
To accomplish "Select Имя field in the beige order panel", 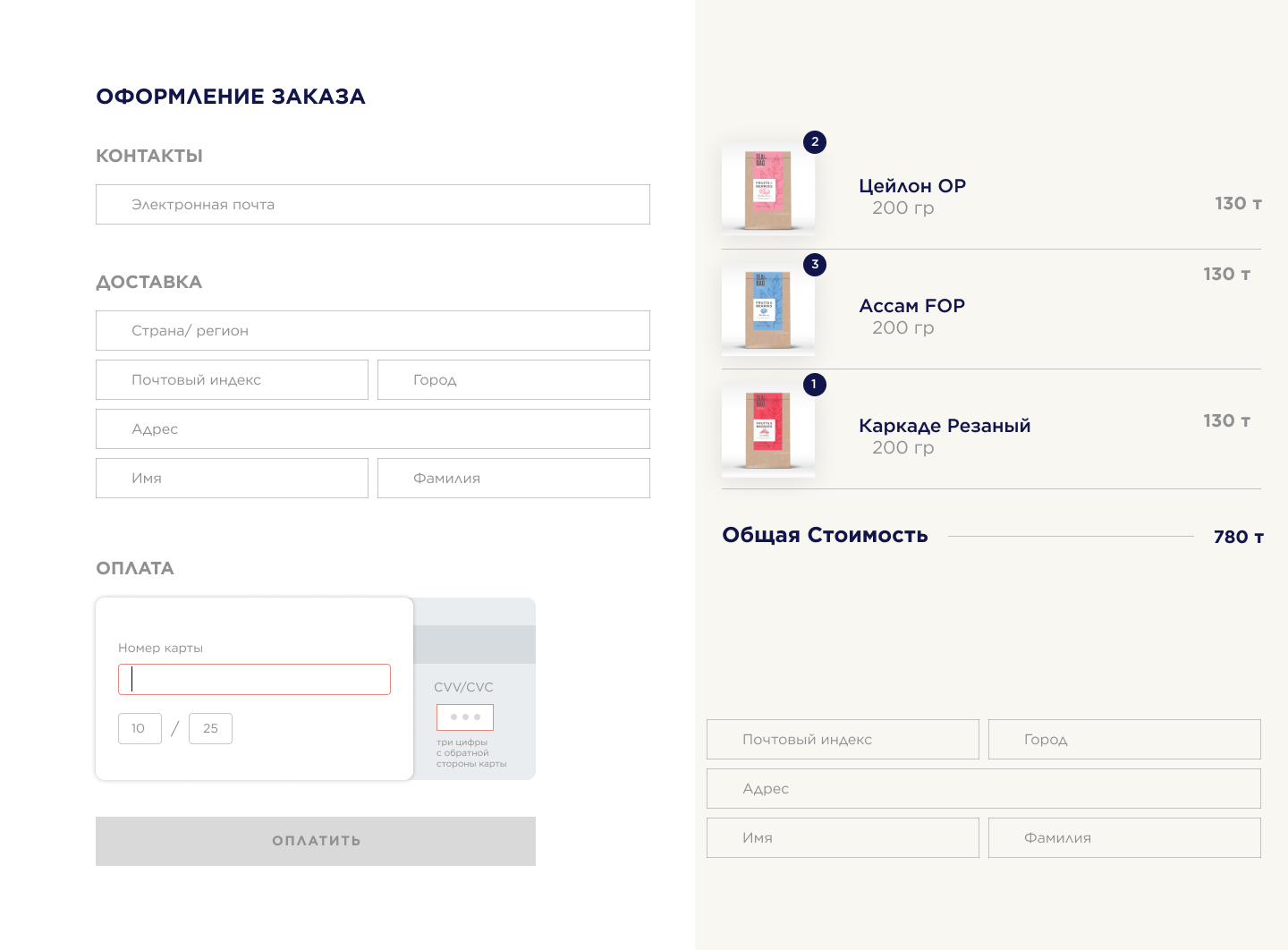I will point(843,838).
